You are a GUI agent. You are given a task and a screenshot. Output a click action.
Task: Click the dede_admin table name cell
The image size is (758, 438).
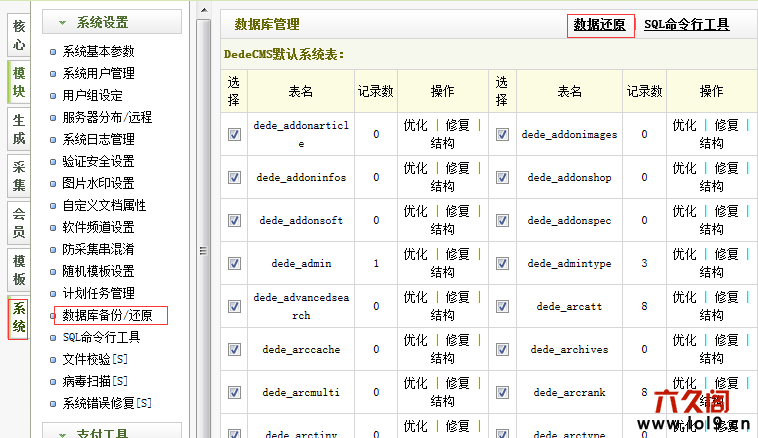(x=301, y=263)
